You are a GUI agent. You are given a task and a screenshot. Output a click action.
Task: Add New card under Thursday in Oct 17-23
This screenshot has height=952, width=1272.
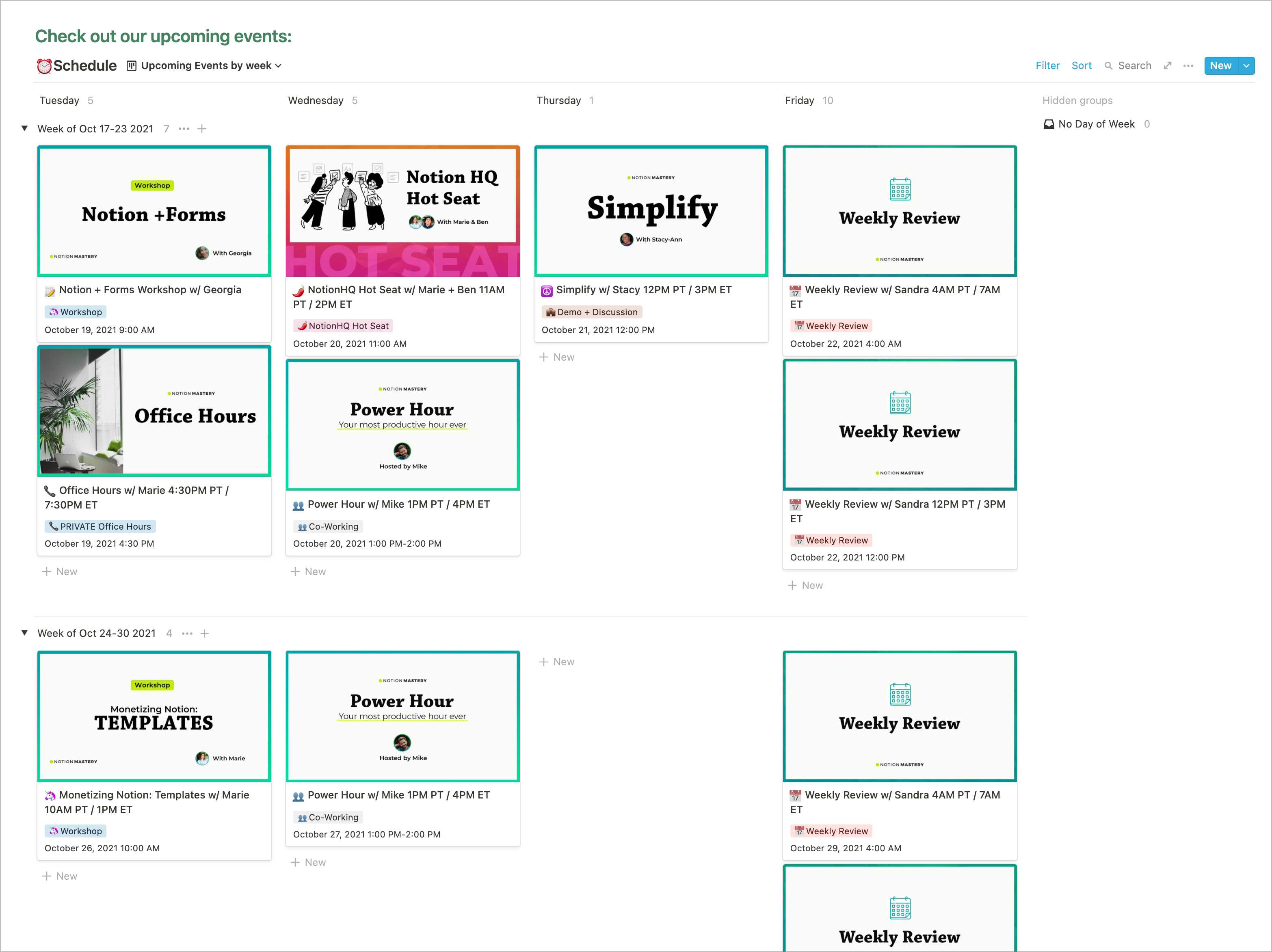(x=557, y=357)
